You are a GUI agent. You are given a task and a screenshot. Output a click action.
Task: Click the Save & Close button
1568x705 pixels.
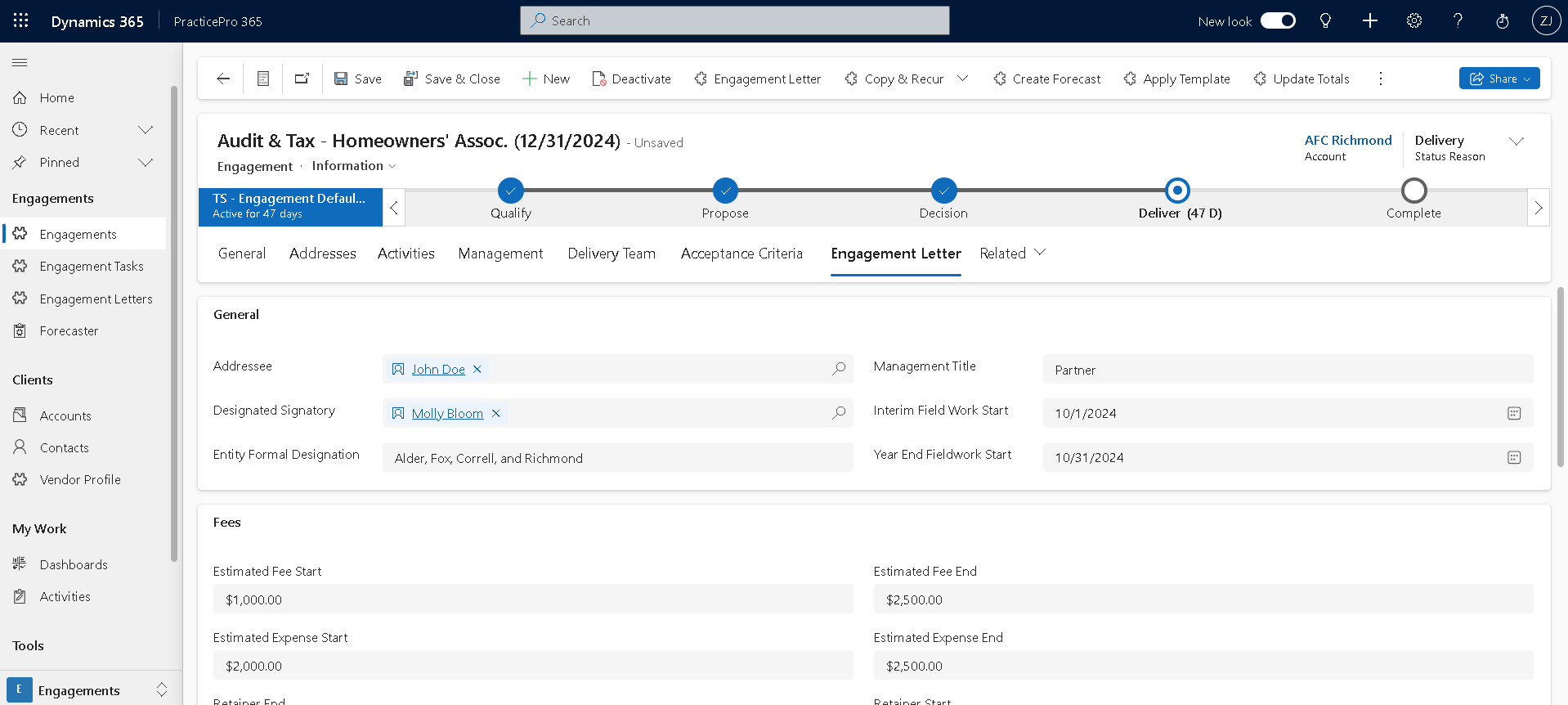click(452, 79)
